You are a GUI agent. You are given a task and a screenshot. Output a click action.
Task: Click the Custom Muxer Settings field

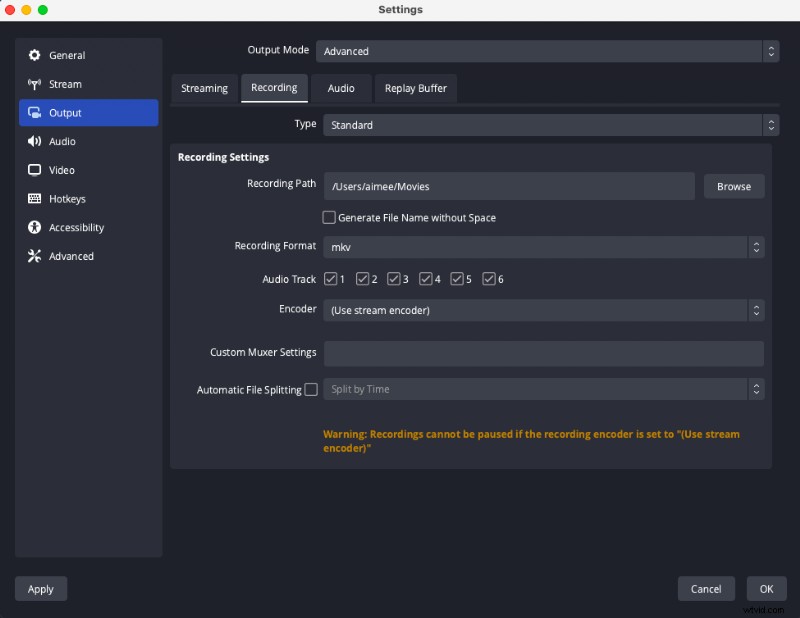click(x=545, y=353)
